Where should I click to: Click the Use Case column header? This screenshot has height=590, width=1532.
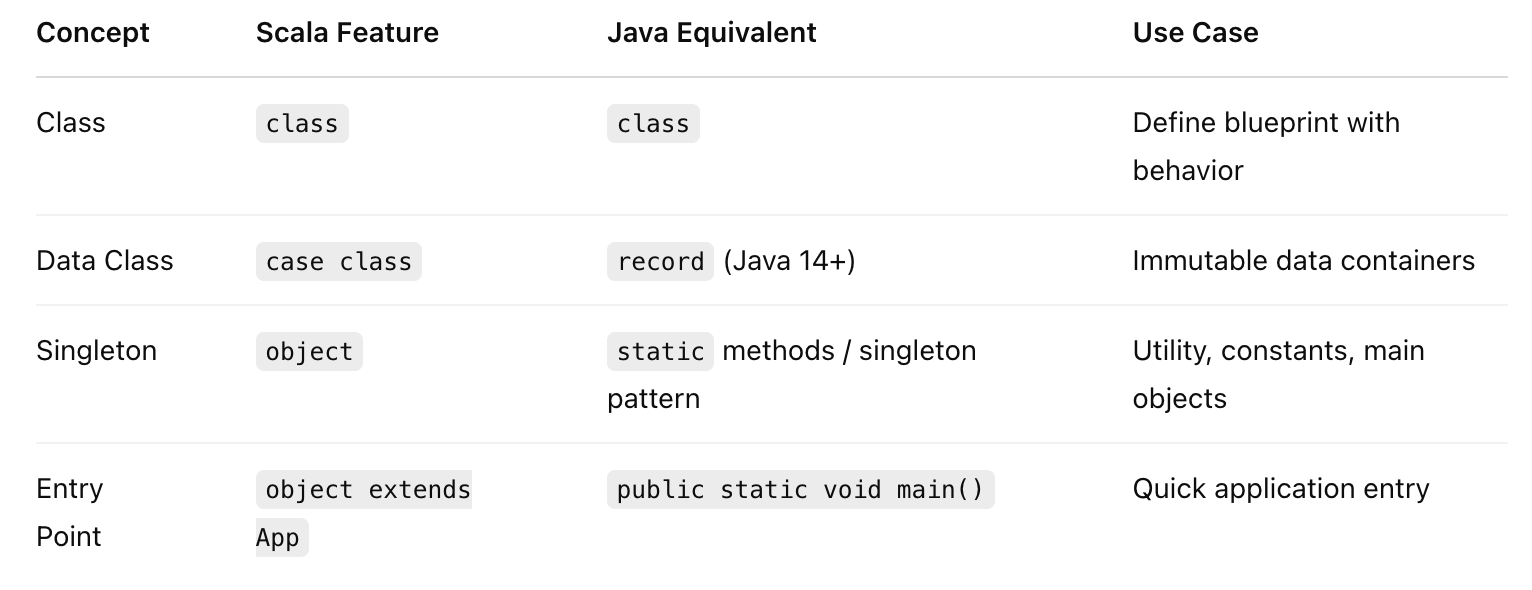(1195, 32)
